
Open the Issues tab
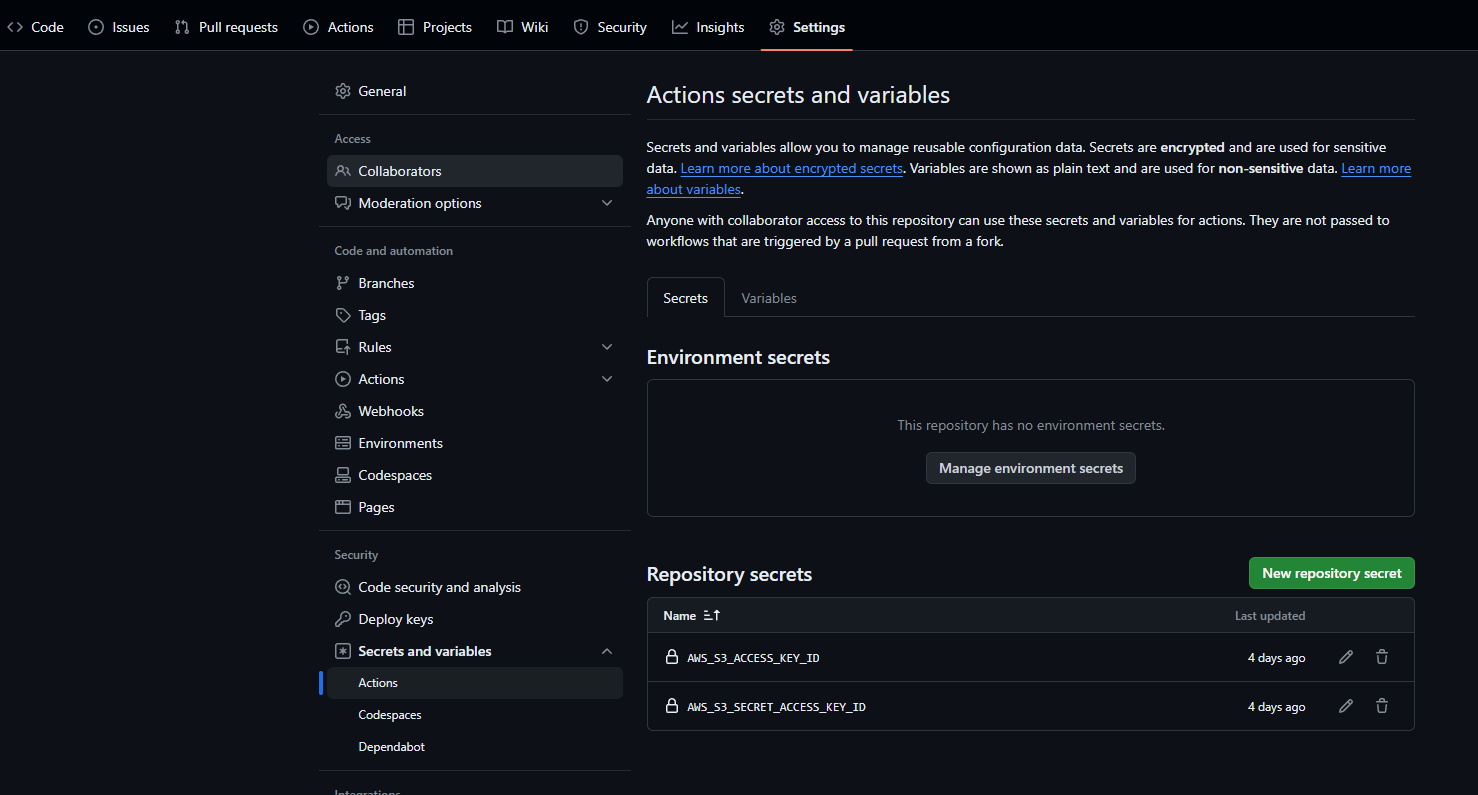coord(119,27)
